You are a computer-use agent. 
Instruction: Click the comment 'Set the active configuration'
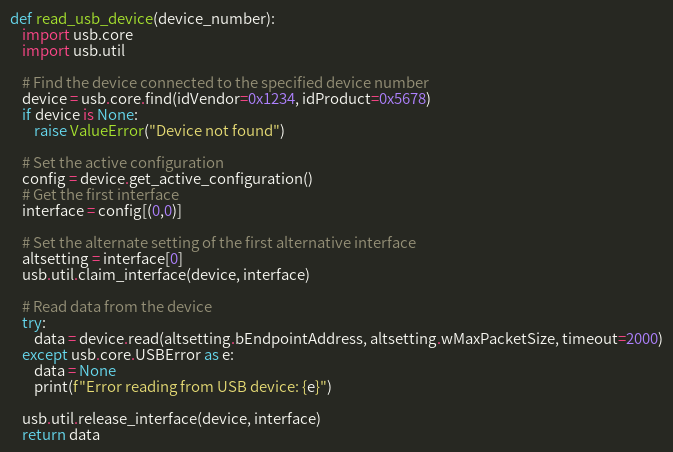[123, 163]
